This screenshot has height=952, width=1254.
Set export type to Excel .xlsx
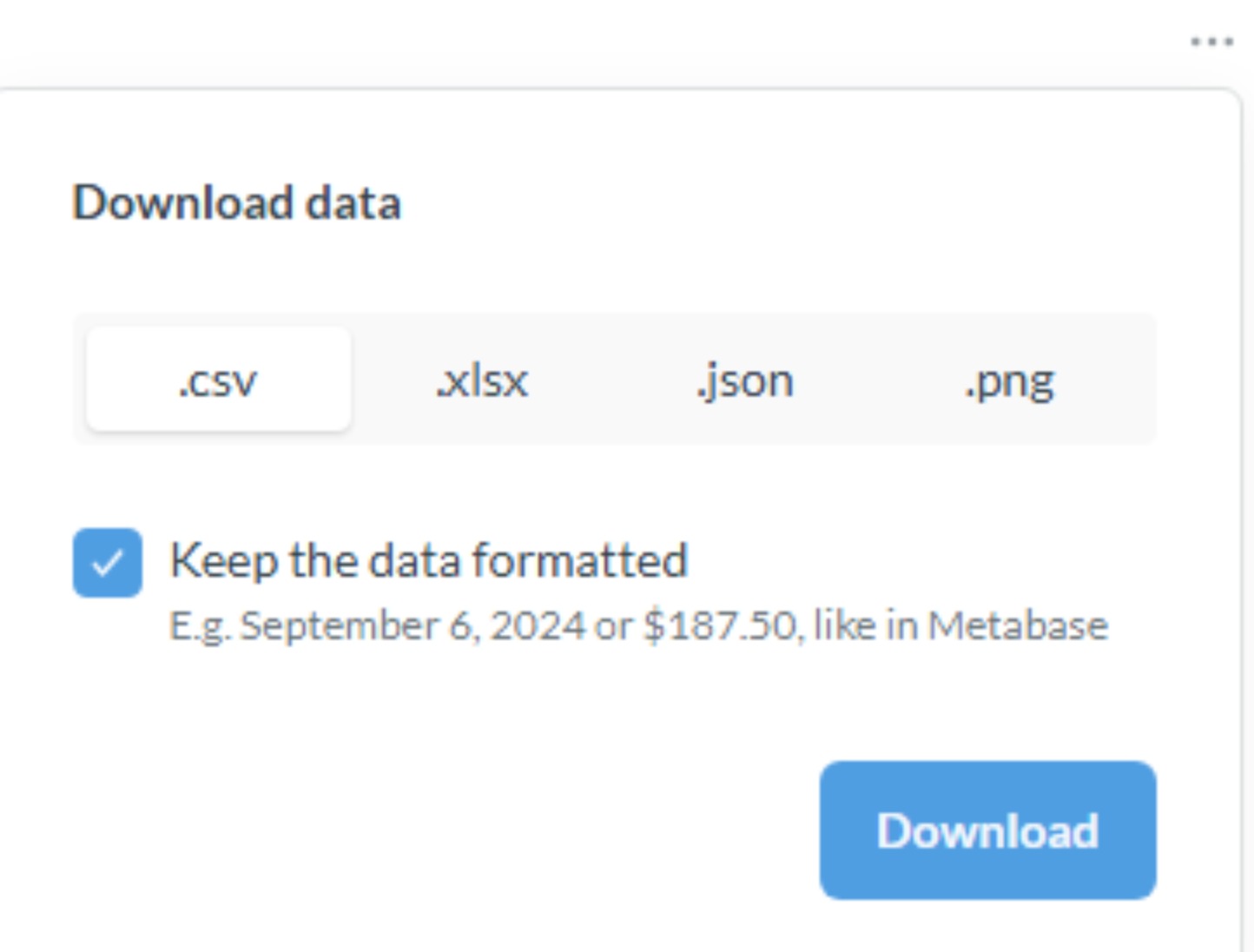click(482, 380)
